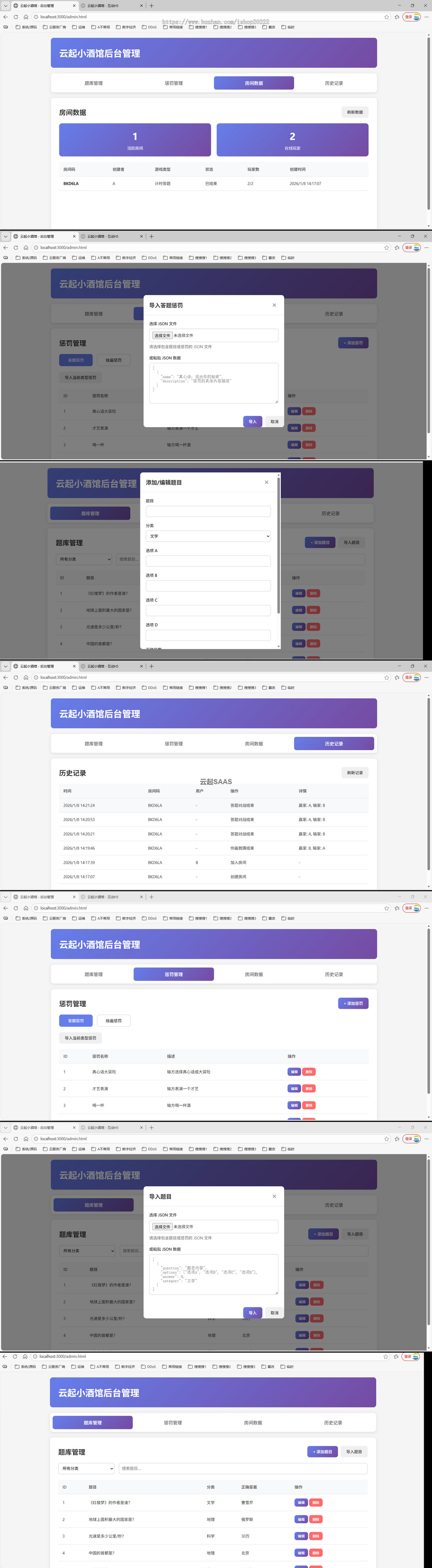432x1568 pixels.
Task: Close the 导入题目 dialog with X
Action: coord(274,1196)
